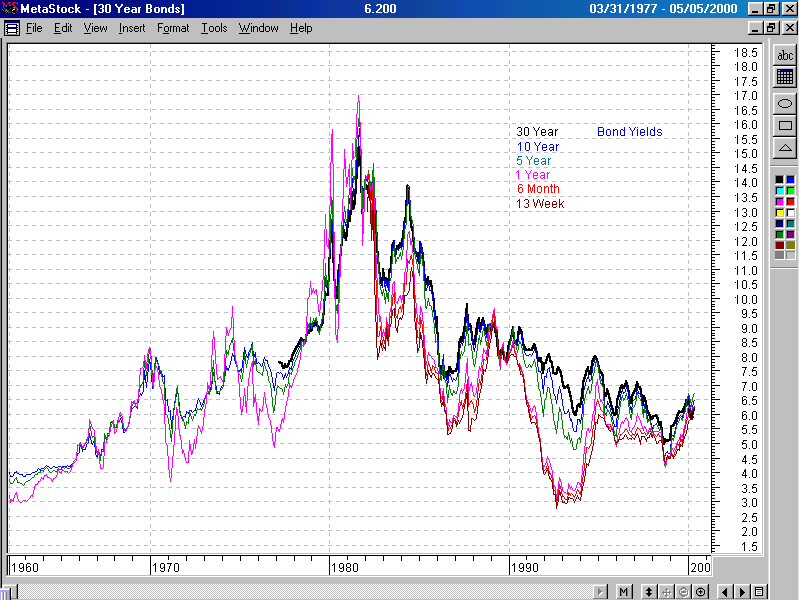This screenshot has width=800, height=600.
Task: Click the '13 Week' legend label
Action: click(540, 204)
